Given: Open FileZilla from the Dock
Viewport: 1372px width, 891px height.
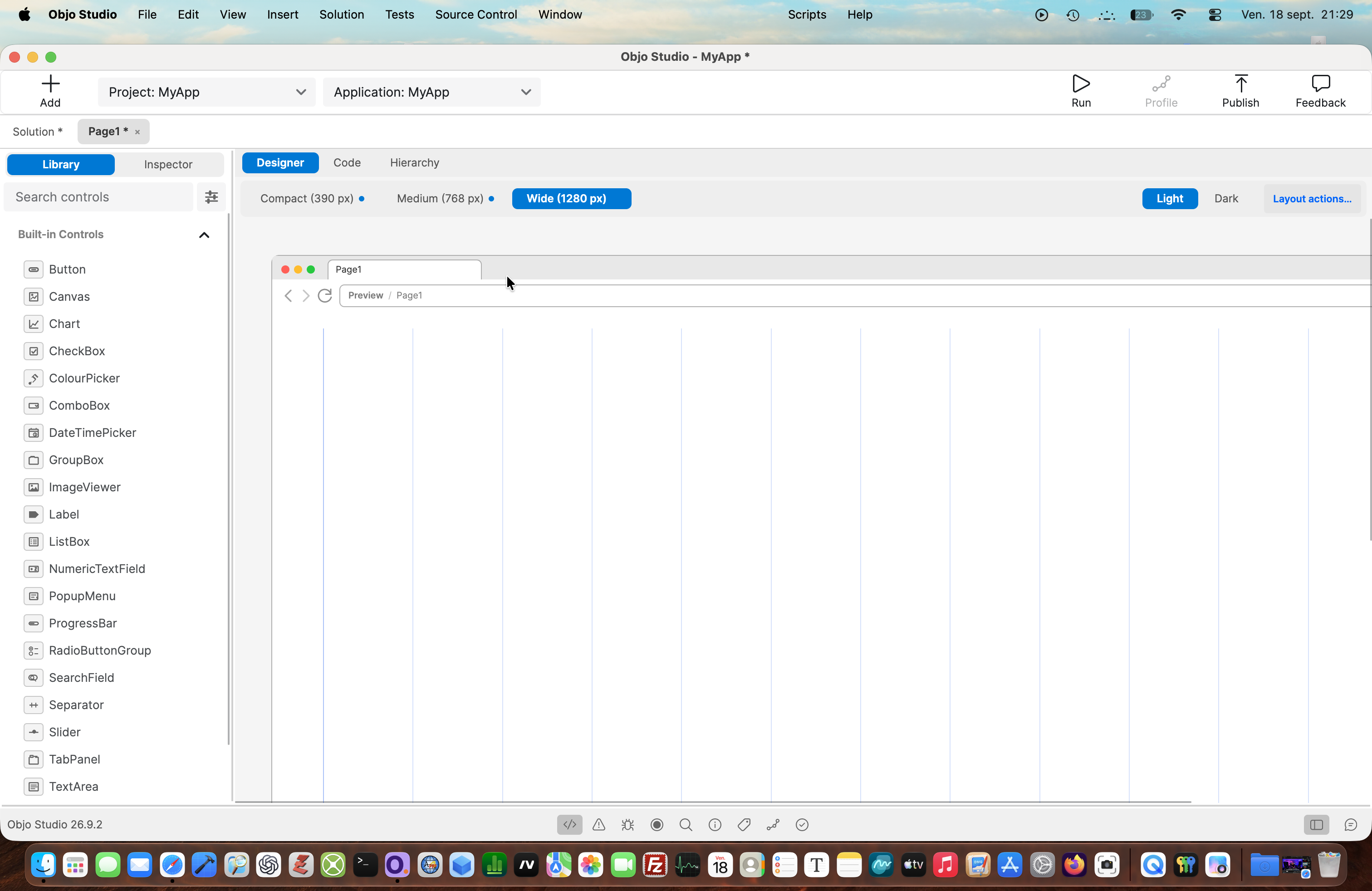Looking at the screenshot, I should click(x=655, y=865).
